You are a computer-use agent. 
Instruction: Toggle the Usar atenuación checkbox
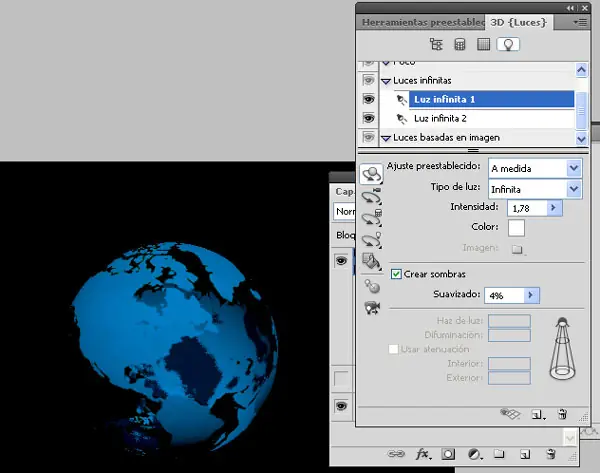393,349
